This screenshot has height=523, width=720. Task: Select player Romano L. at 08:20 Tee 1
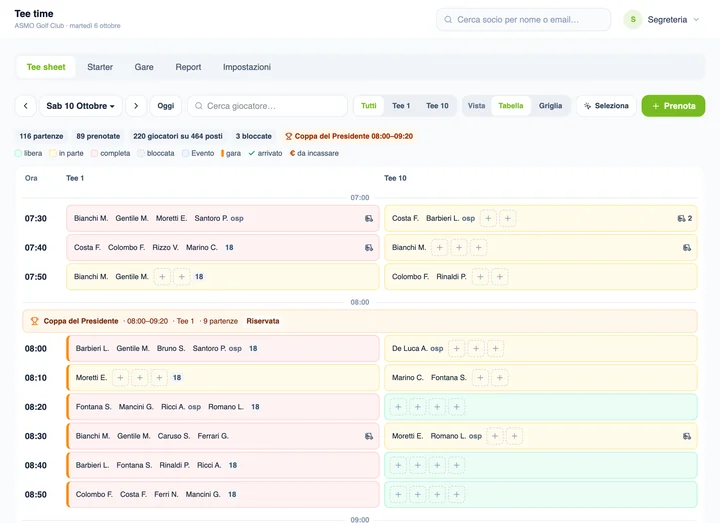tap(225, 407)
